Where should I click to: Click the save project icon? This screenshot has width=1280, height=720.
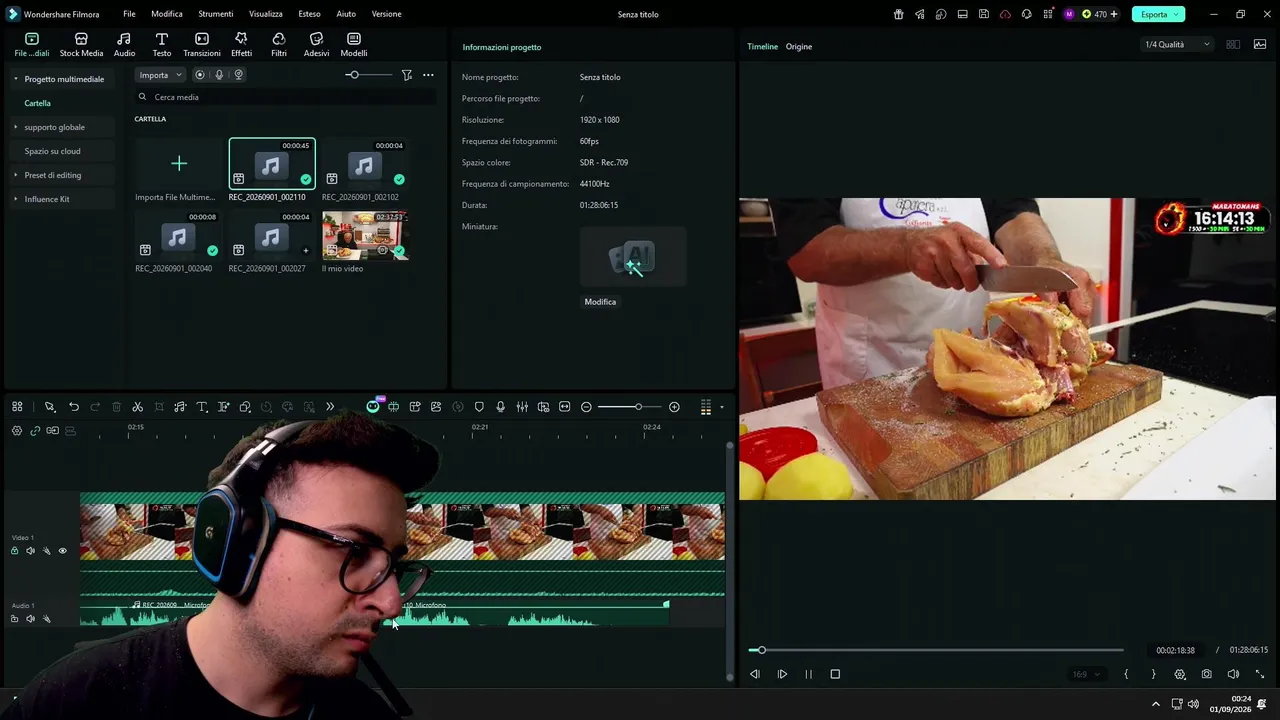(984, 14)
